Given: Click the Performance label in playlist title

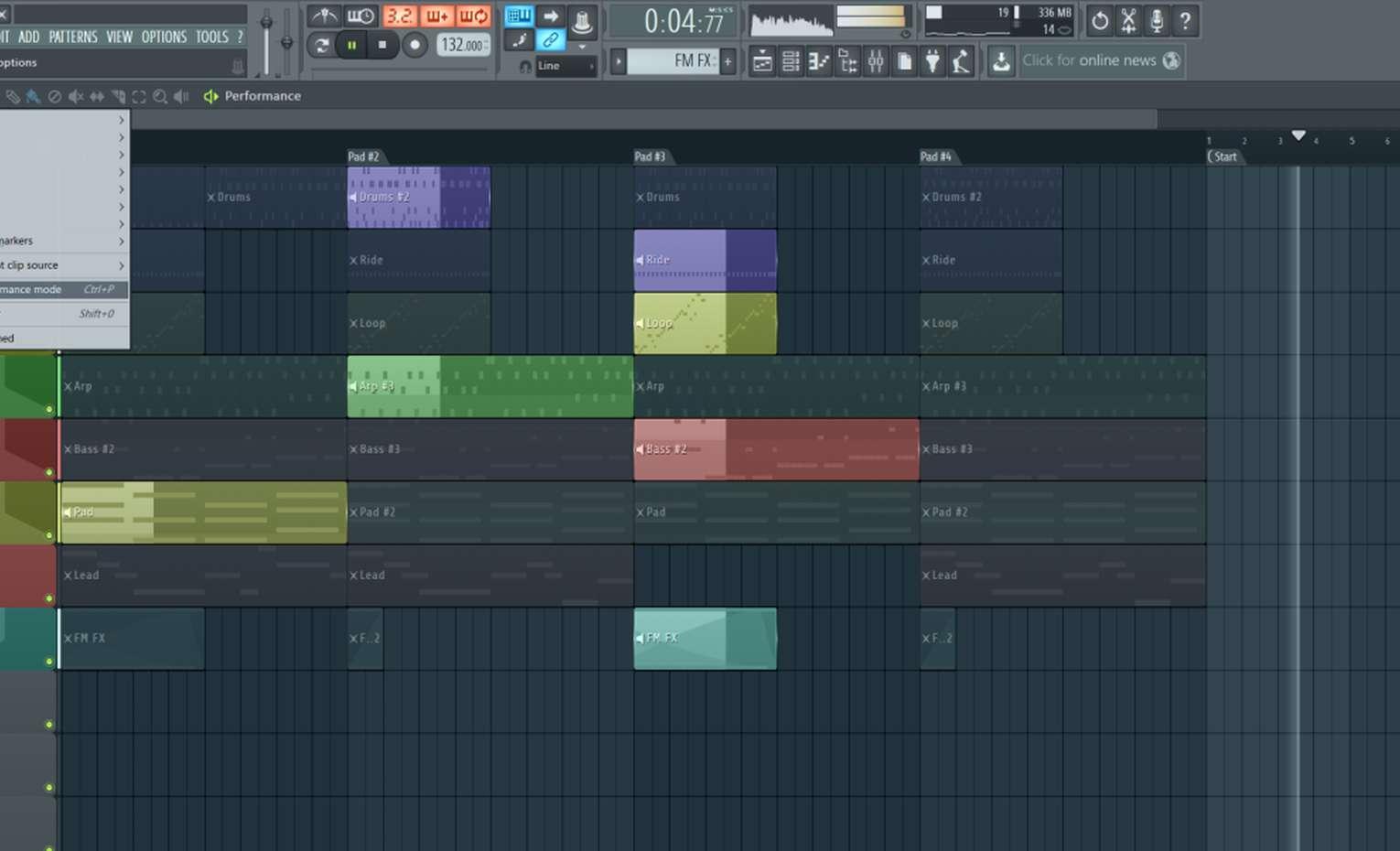Looking at the screenshot, I should [263, 96].
